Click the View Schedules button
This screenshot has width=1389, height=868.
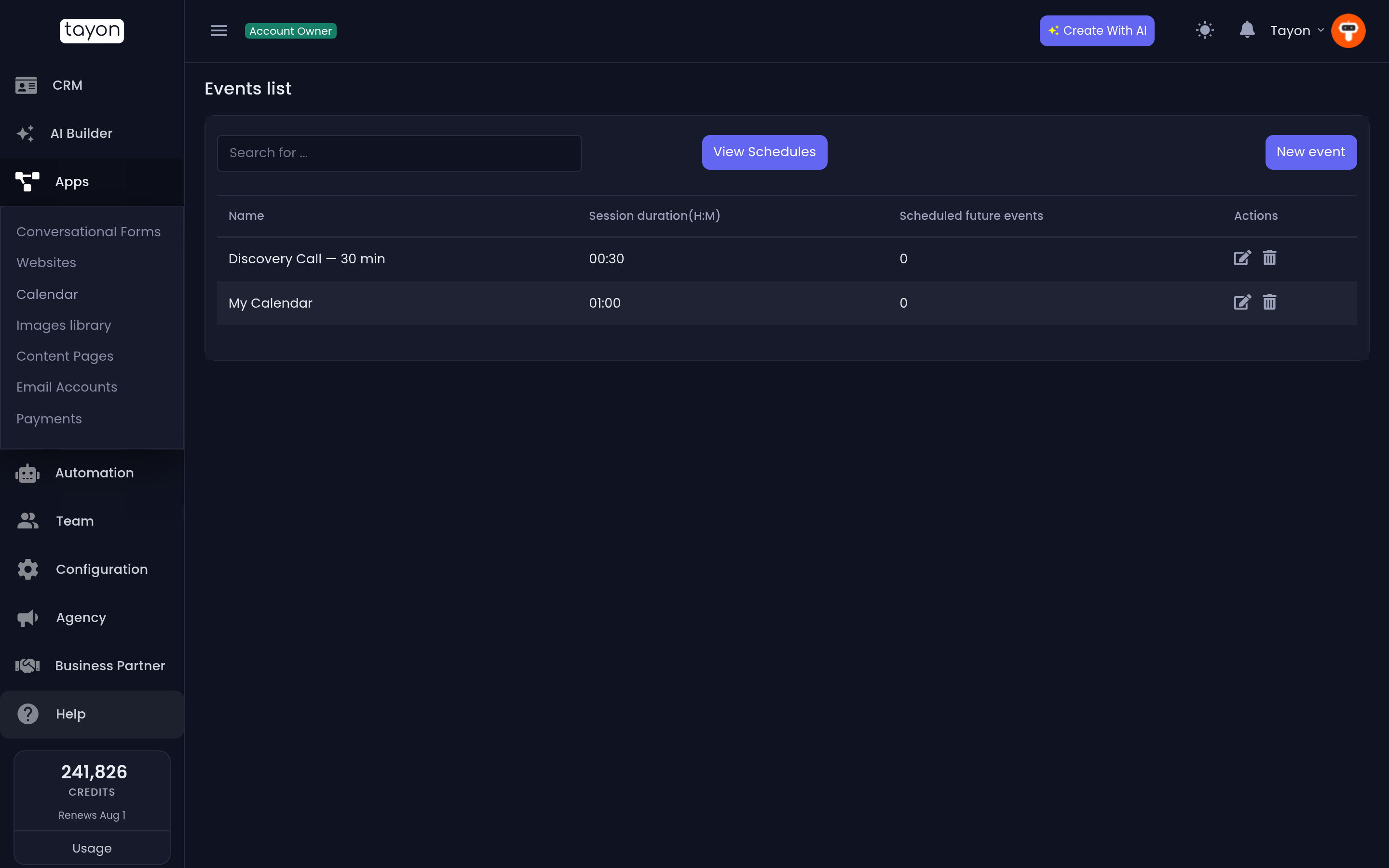point(764,152)
